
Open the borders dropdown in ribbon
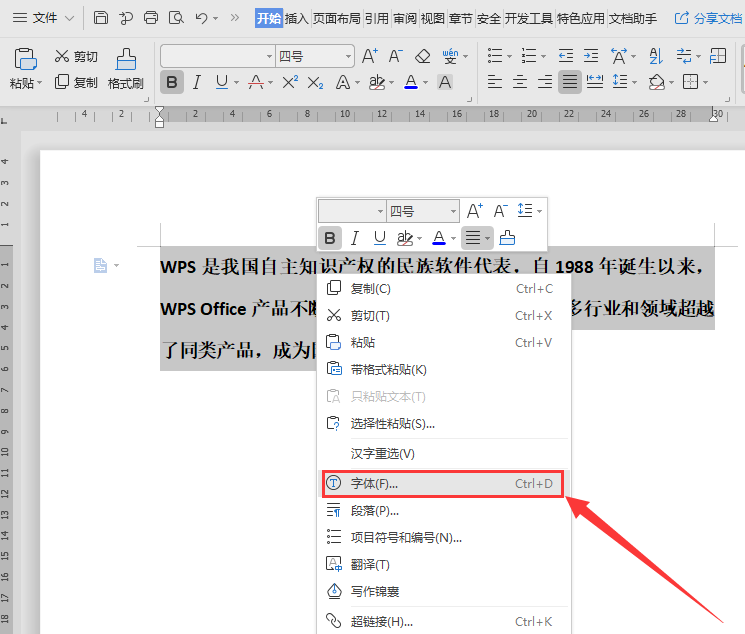click(x=705, y=82)
